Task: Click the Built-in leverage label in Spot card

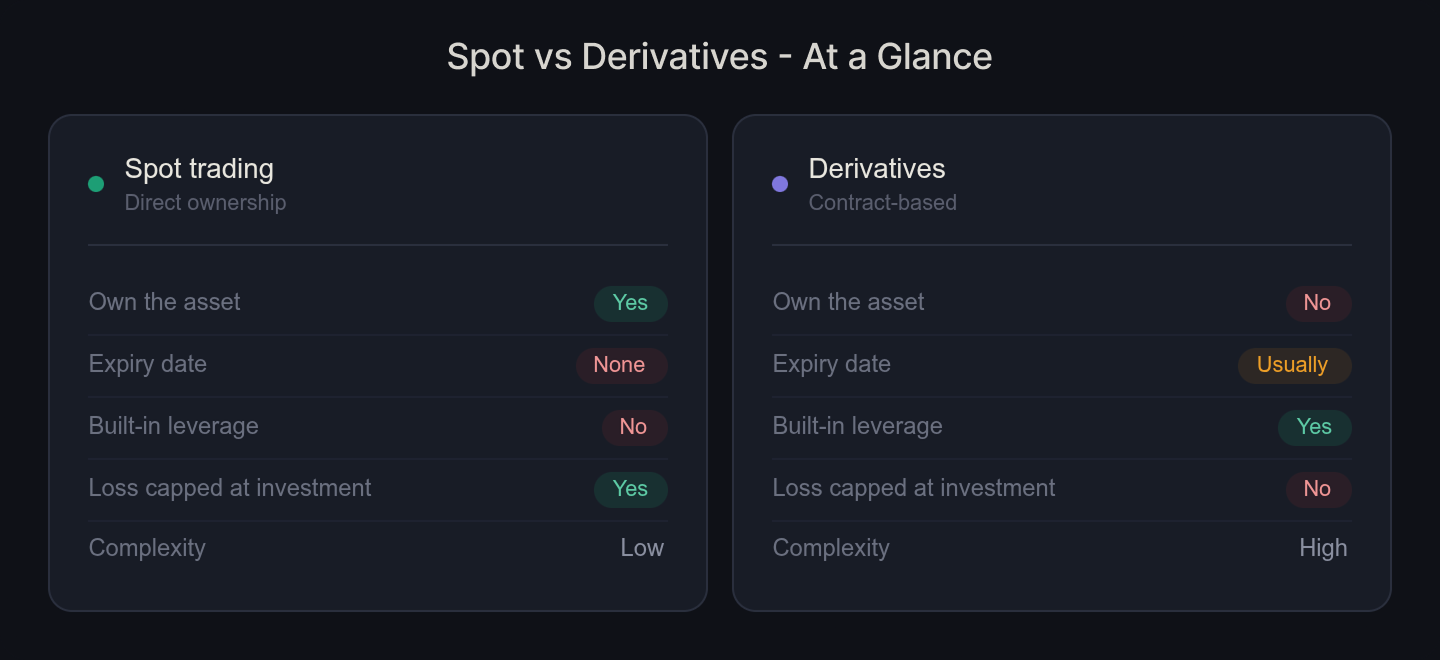Action: pos(173,426)
